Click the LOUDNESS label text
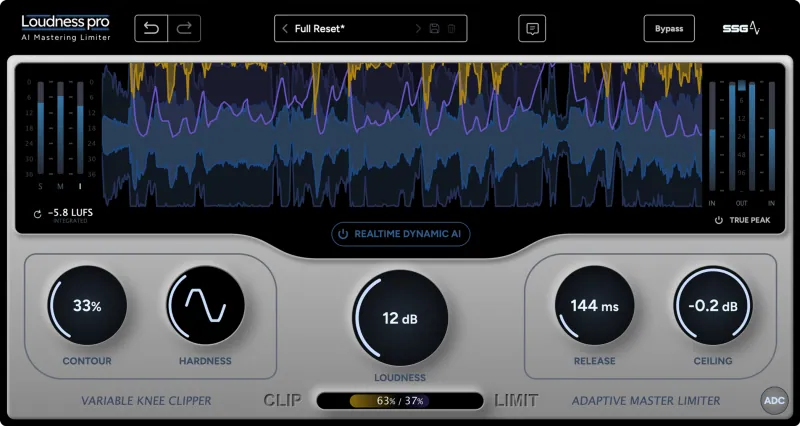 (400, 378)
